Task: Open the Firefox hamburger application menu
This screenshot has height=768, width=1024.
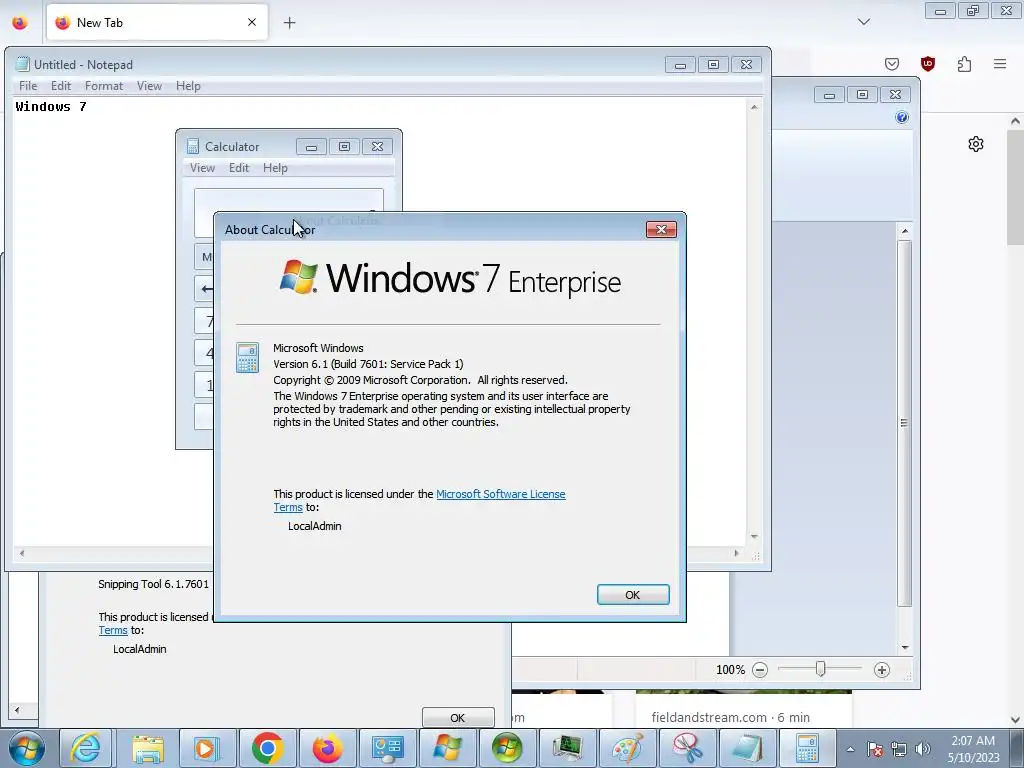Action: click(x=1000, y=64)
